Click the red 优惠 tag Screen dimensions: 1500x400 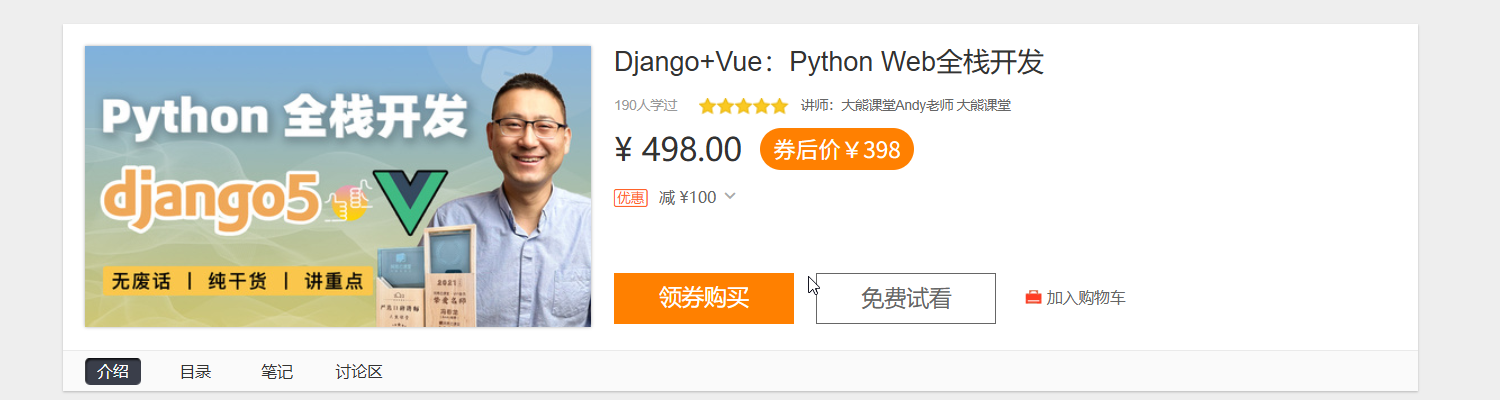[630, 198]
